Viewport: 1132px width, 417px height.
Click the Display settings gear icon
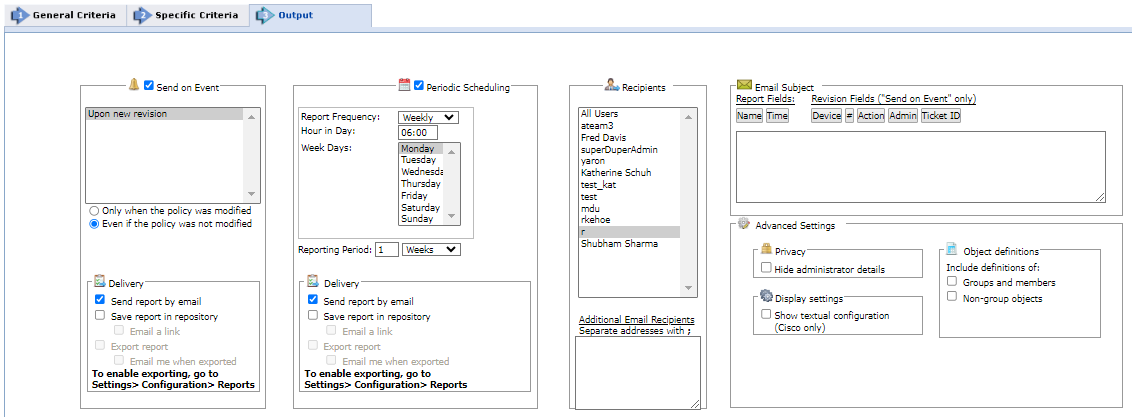pos(766,296)
